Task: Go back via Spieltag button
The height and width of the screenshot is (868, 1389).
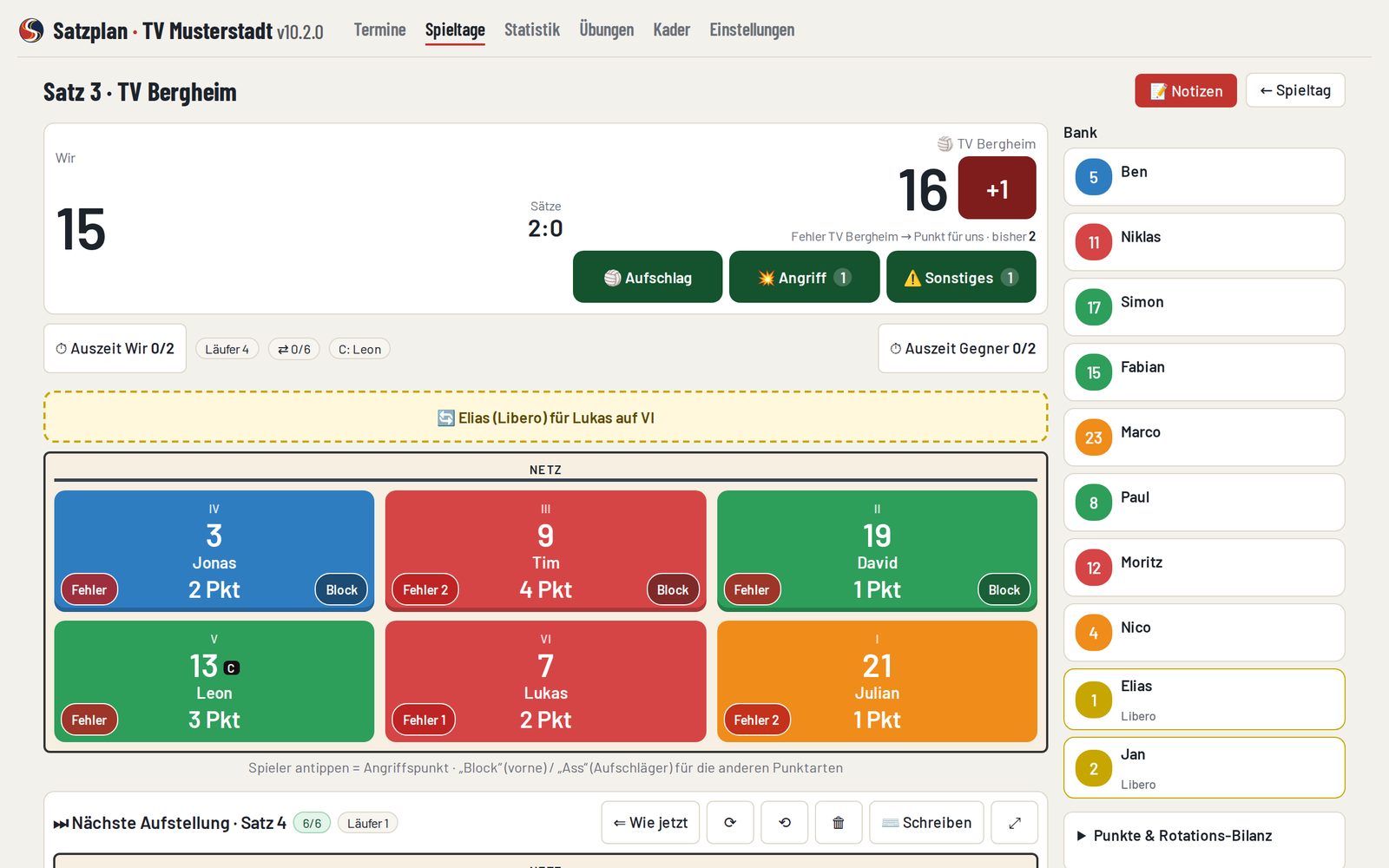Action: 1295,90
